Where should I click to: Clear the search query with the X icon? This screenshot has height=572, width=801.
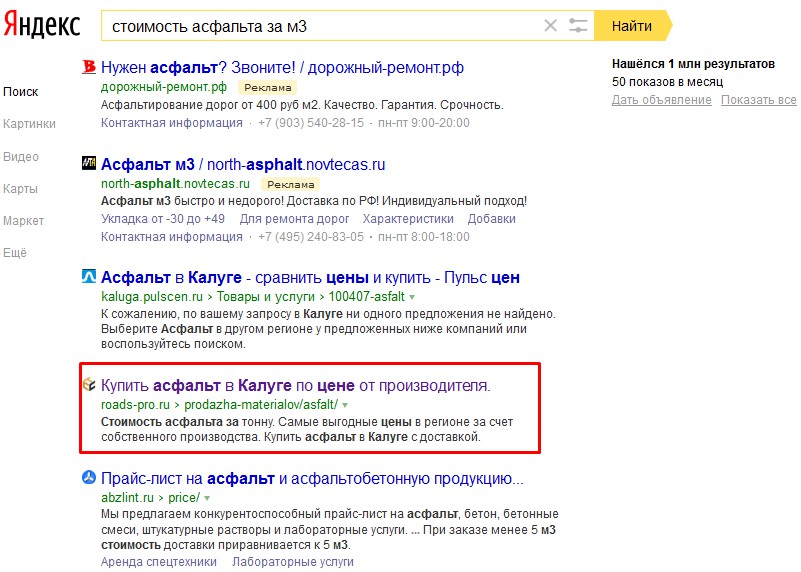tap(550, 26)
